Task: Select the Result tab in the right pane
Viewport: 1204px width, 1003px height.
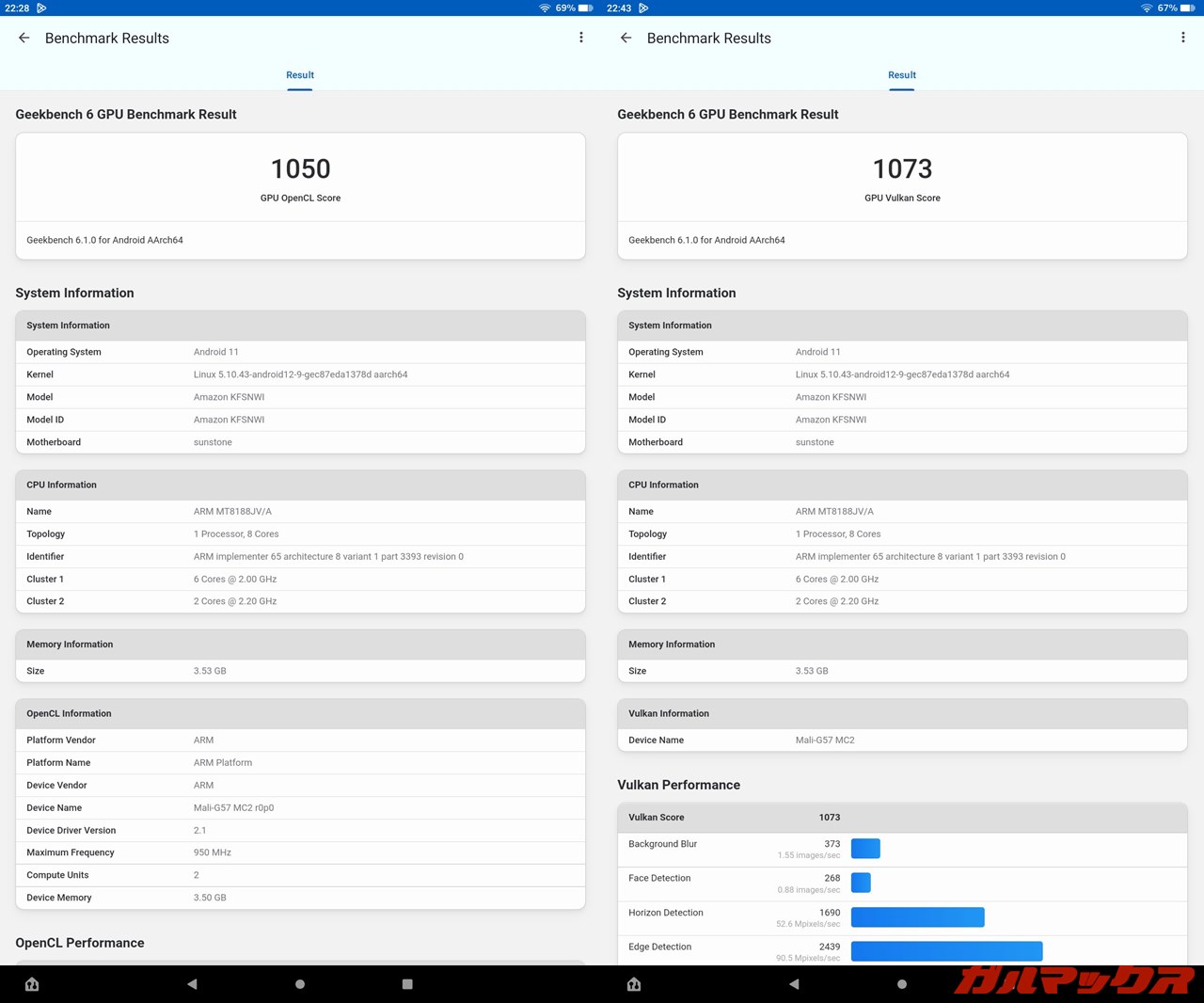Action: pyautogui.click(x=902, y=75)
